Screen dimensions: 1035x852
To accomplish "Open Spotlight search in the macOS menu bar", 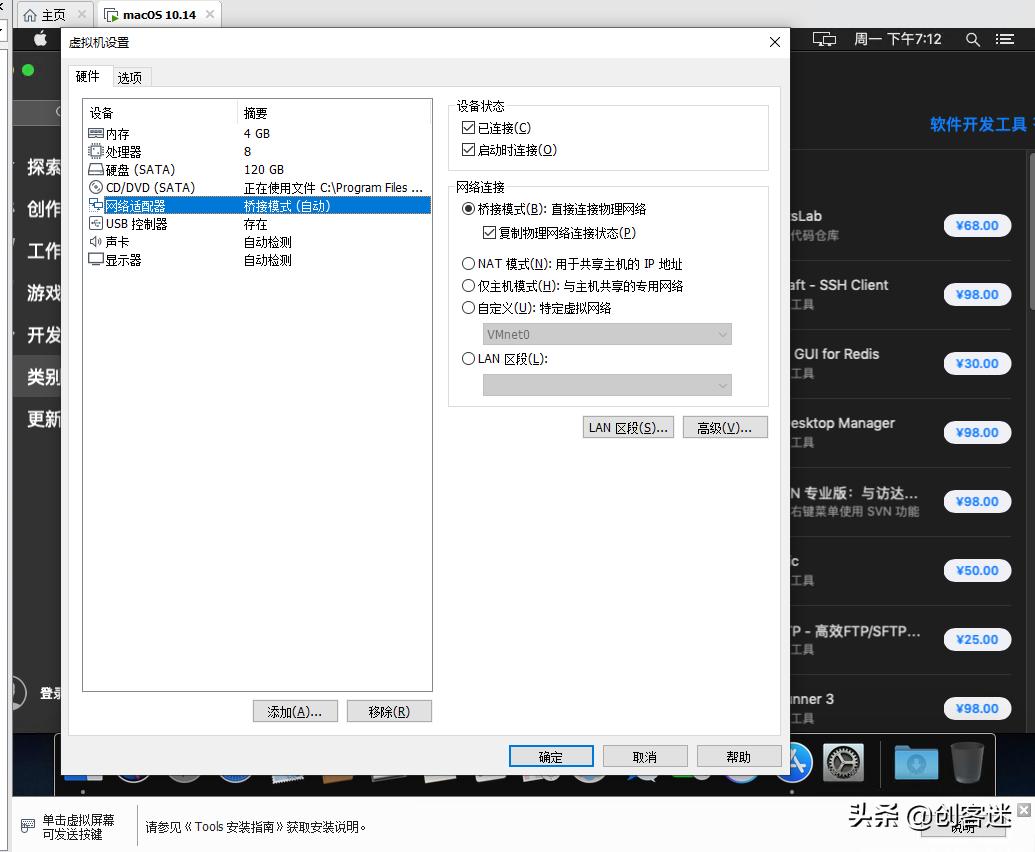I will coord(973,39).
